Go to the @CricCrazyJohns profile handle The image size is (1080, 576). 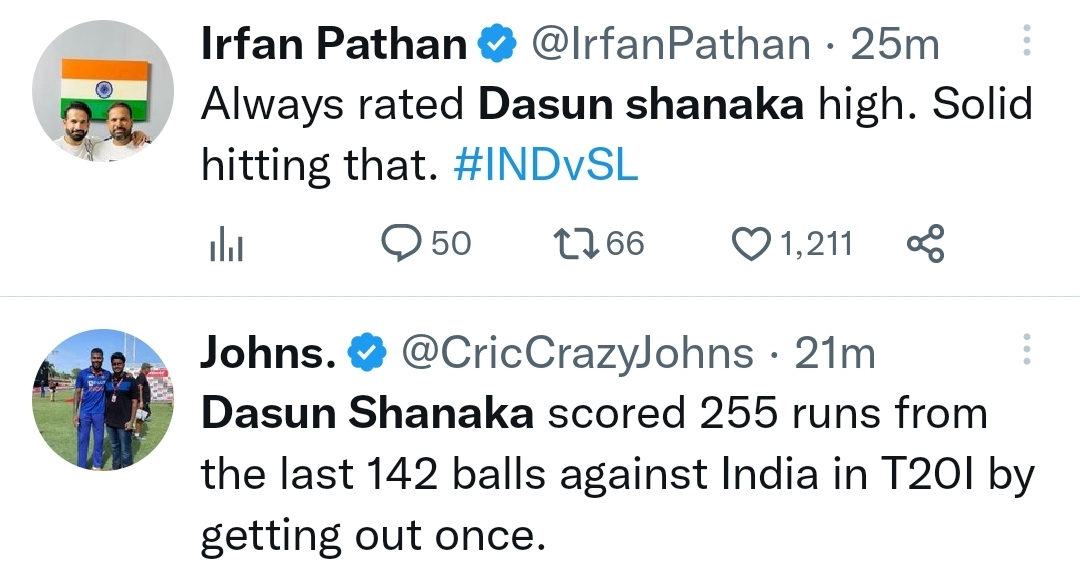click(x=577, y=352)
